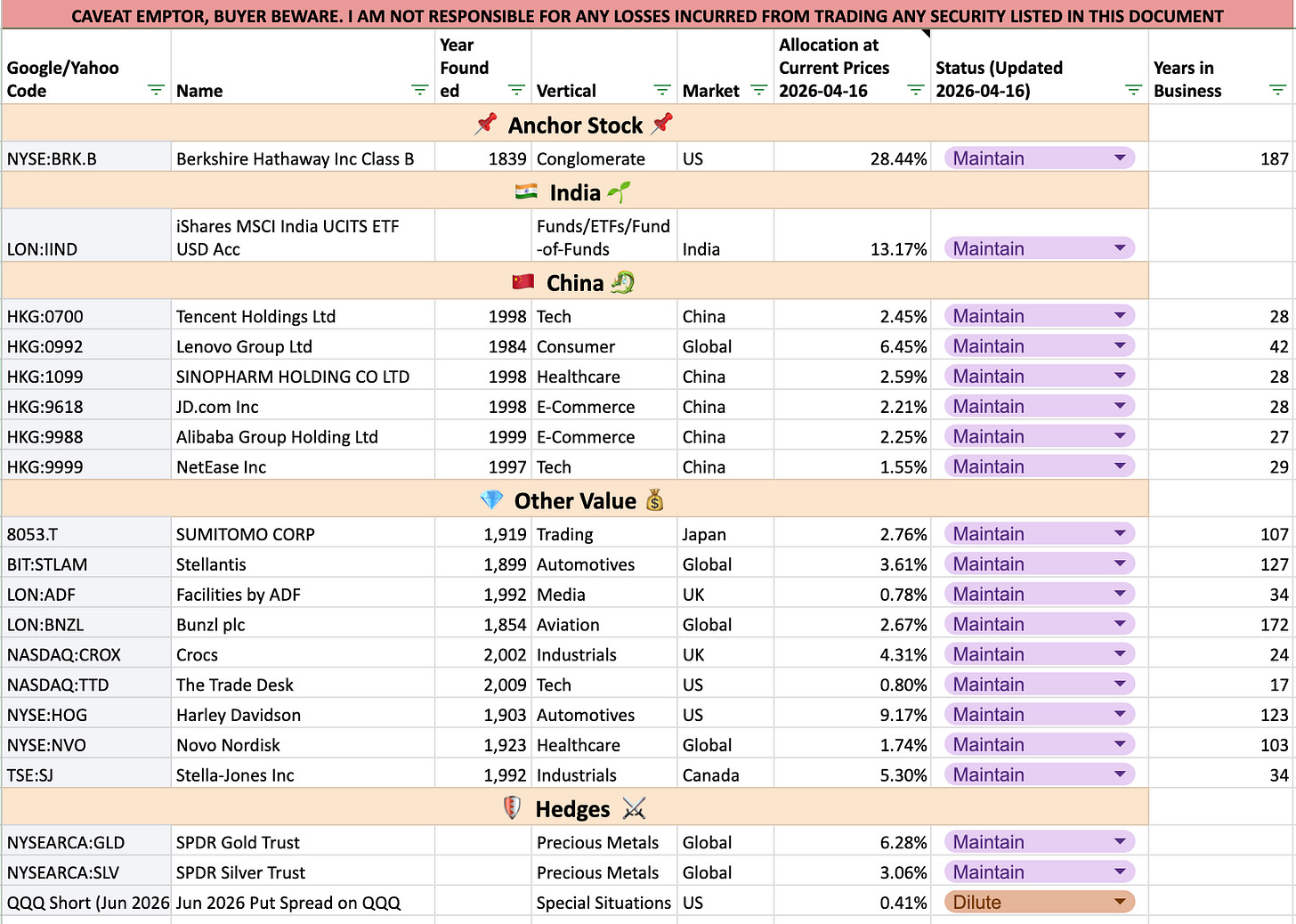Viewport: 1296px width, 924px height.
Task: Open status dropdown for Novo Nordisk
Action: coord(1040,745)
